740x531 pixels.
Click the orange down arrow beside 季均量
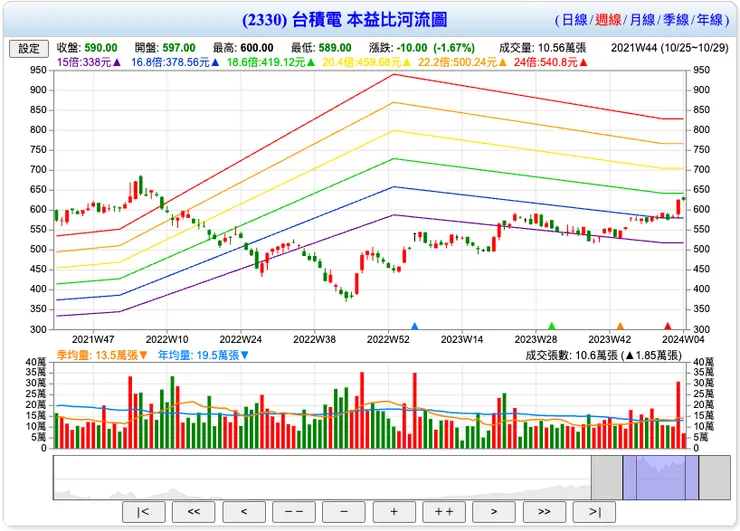[x=143, y=355]
